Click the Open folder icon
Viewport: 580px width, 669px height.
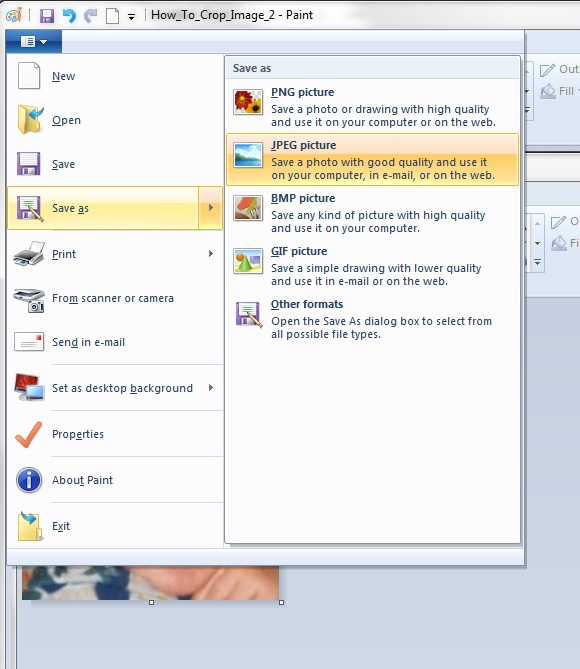pos(30,120)
